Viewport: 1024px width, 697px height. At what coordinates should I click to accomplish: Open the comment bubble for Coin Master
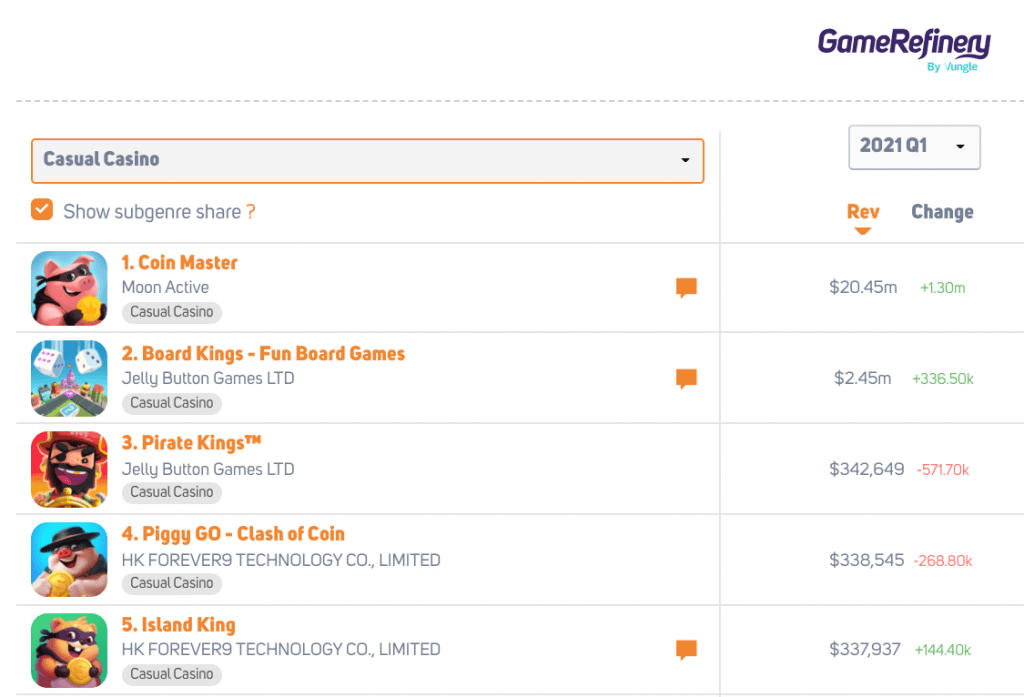click(686, 288)
